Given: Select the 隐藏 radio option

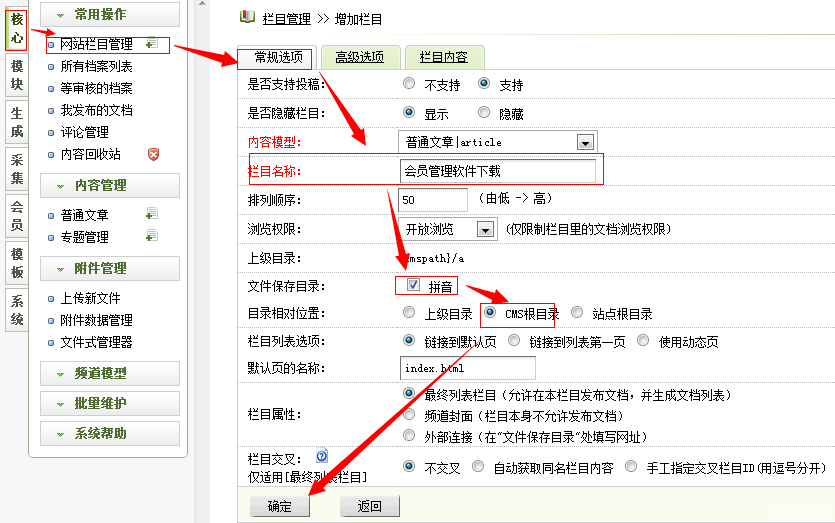Looking at the screenshot, I should point(484,113).
